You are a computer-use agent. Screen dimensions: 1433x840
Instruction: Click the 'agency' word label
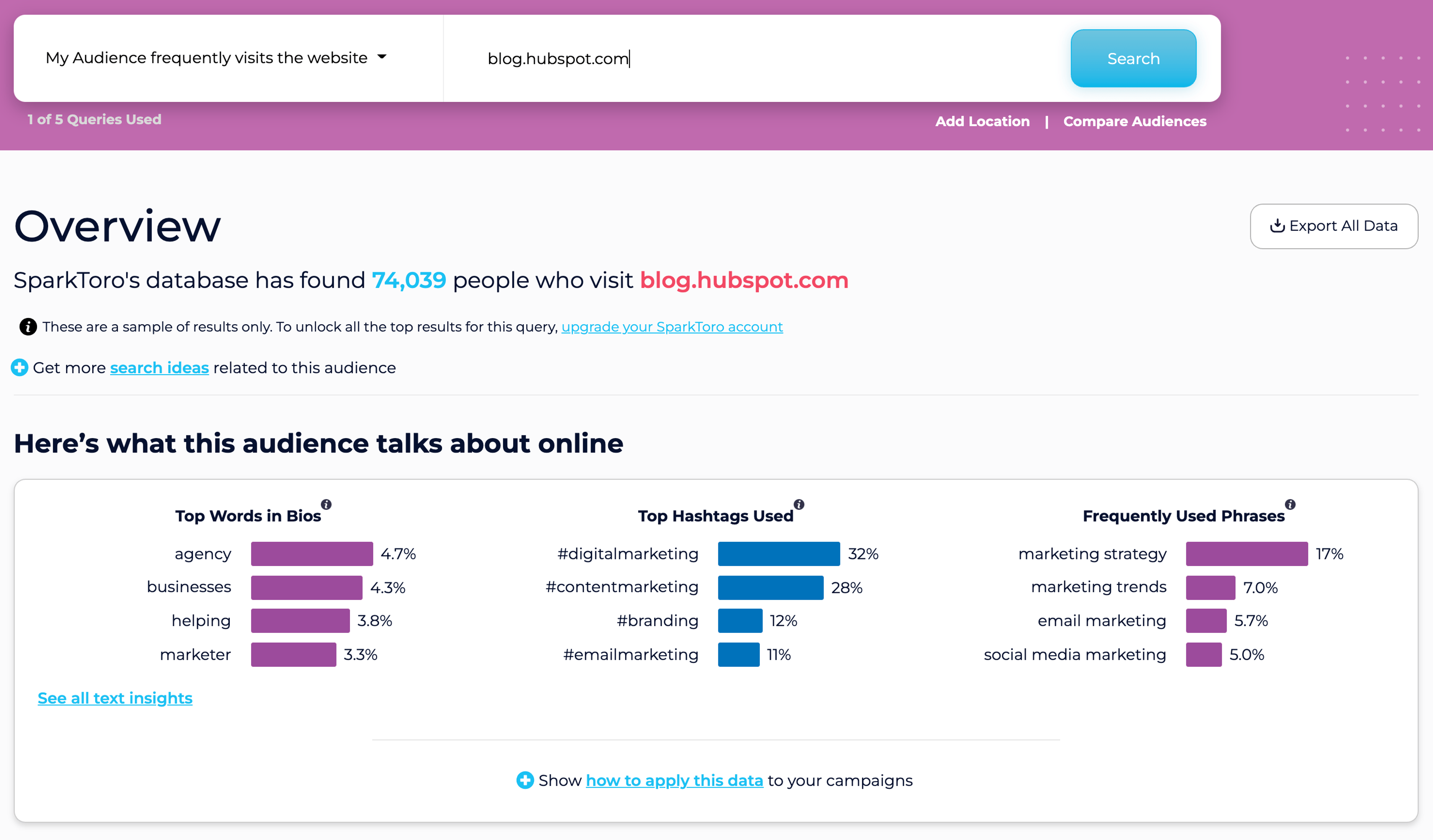click(x=203, y=555)
